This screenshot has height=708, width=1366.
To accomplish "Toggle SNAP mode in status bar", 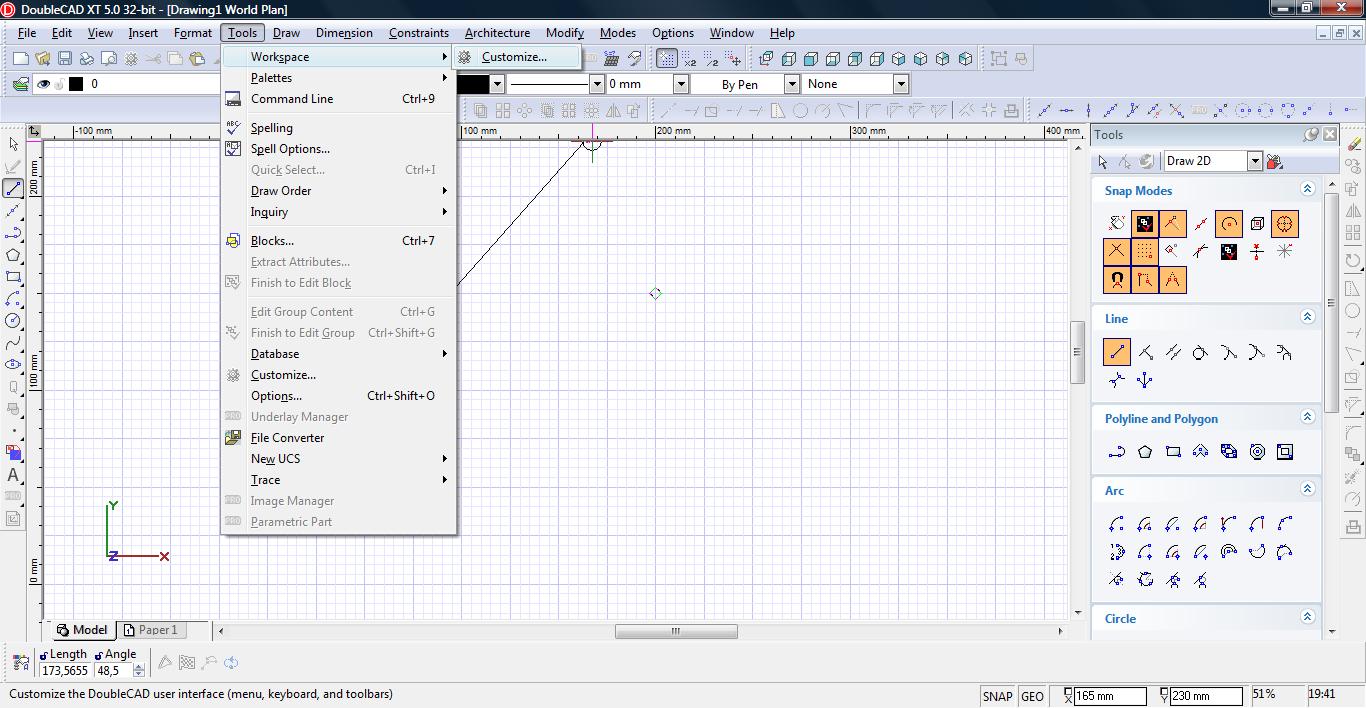I will pos(997,696).
